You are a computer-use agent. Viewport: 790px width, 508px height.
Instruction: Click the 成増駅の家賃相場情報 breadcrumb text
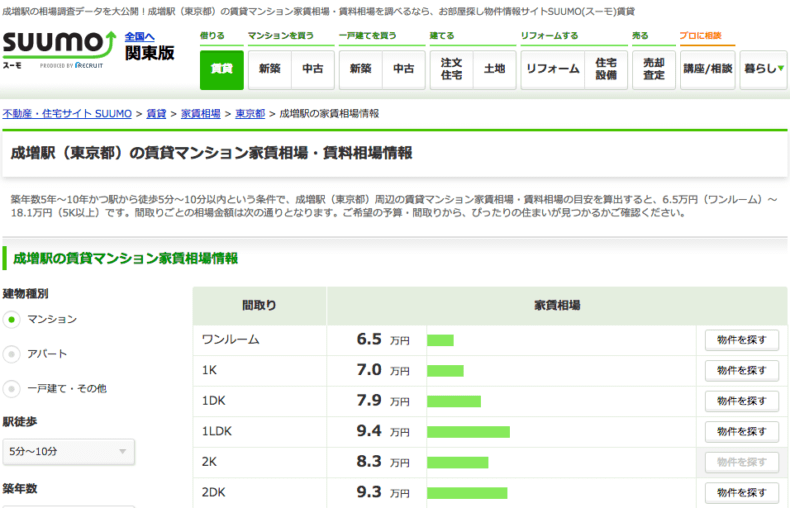click(329, 114)
